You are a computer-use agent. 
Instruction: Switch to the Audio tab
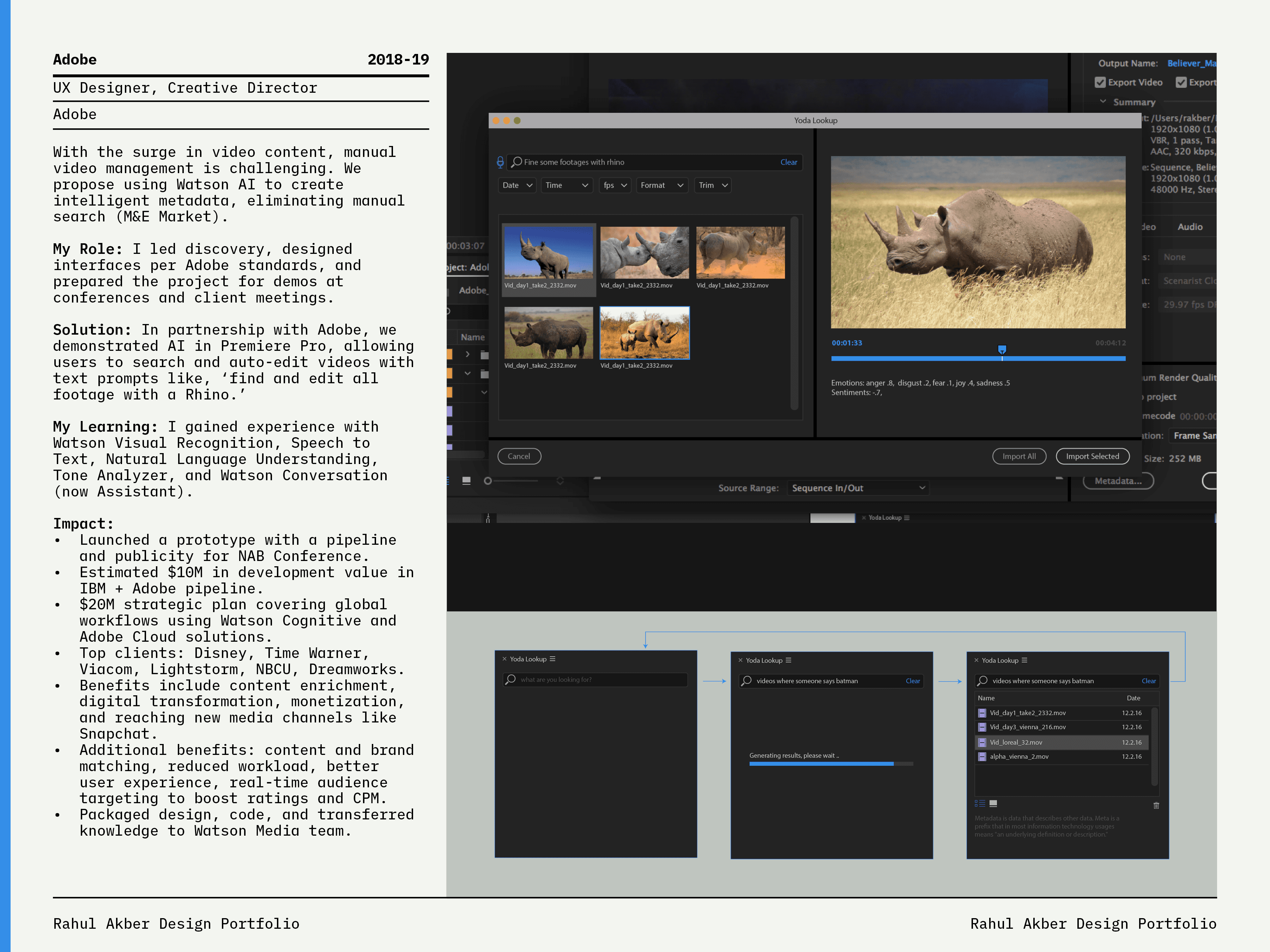(x=1190, y=227)
